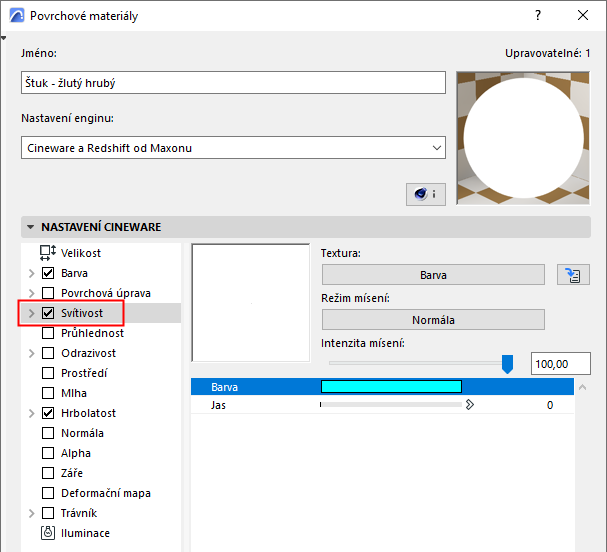Click the Intenzita mísení value field
The width and height of the screenshot is (607, 552).
coord(561,363)
